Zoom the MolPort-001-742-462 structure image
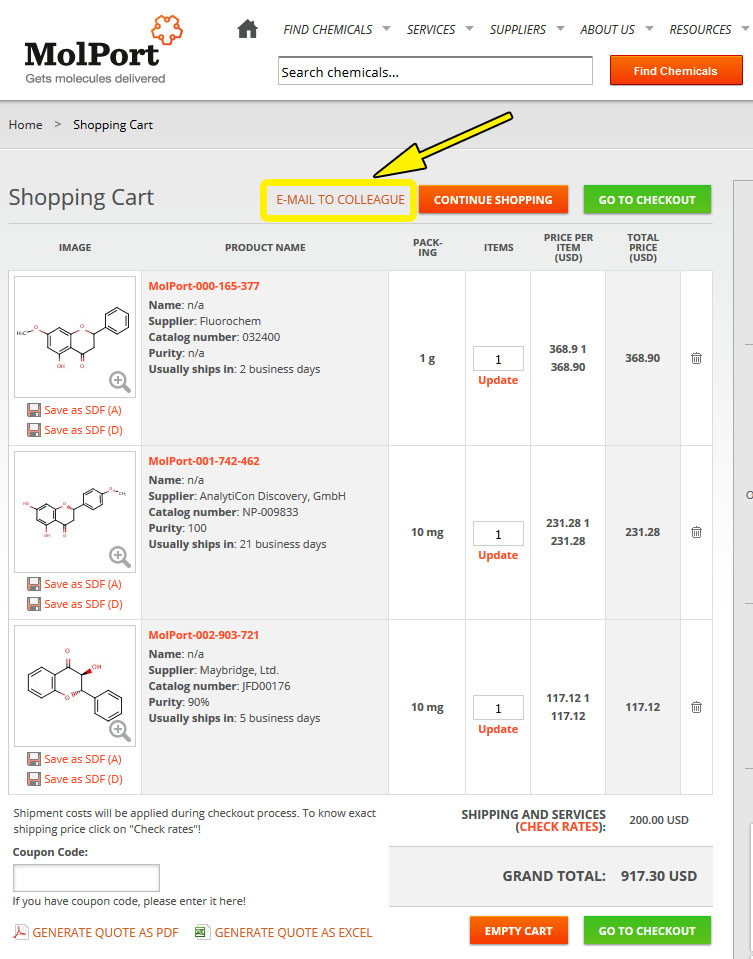753x959 pixels. click(x=119, y=556)
